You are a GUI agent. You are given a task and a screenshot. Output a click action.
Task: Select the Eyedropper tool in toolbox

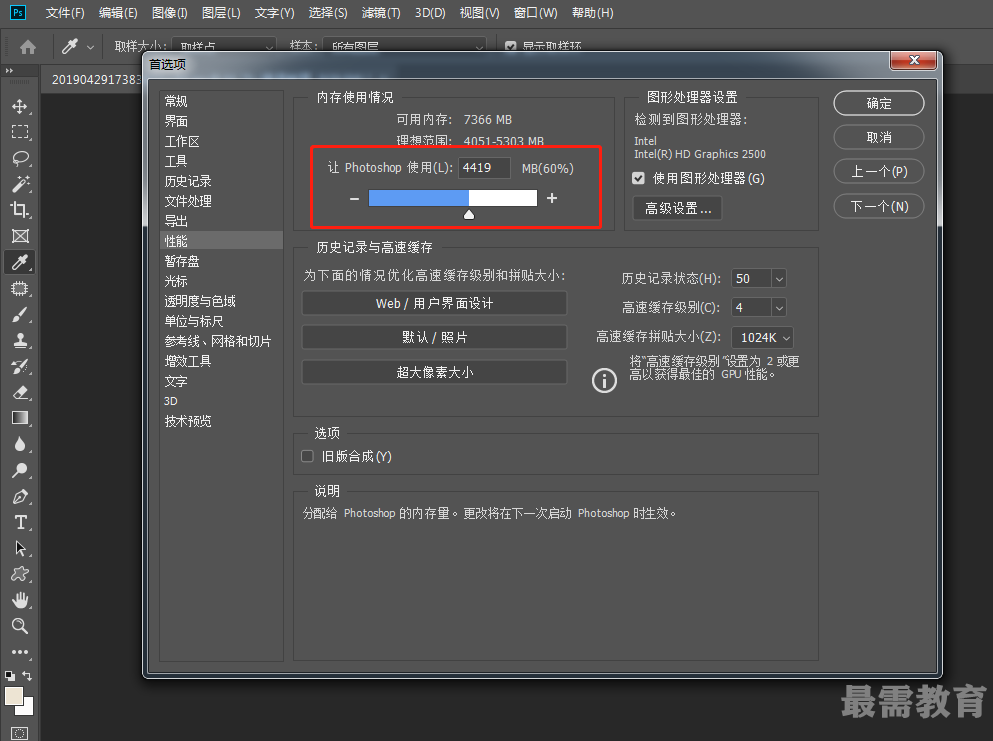[20, 262]
